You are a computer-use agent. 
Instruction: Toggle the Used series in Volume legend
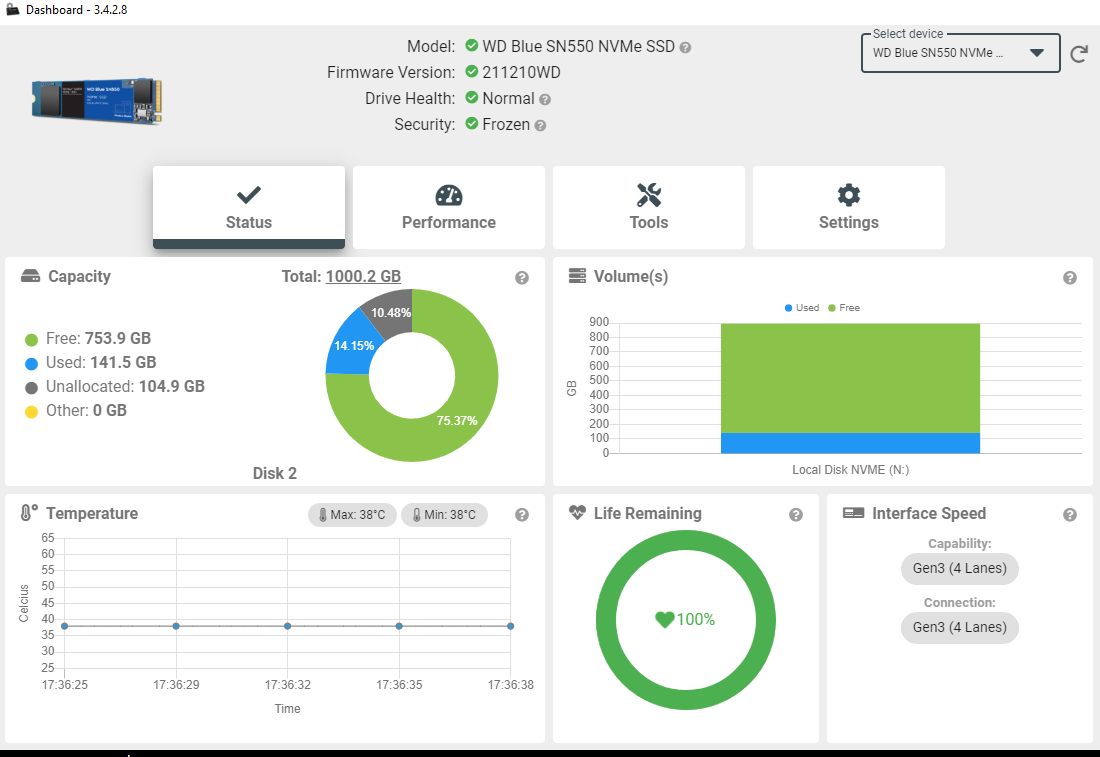pos(802,308)
